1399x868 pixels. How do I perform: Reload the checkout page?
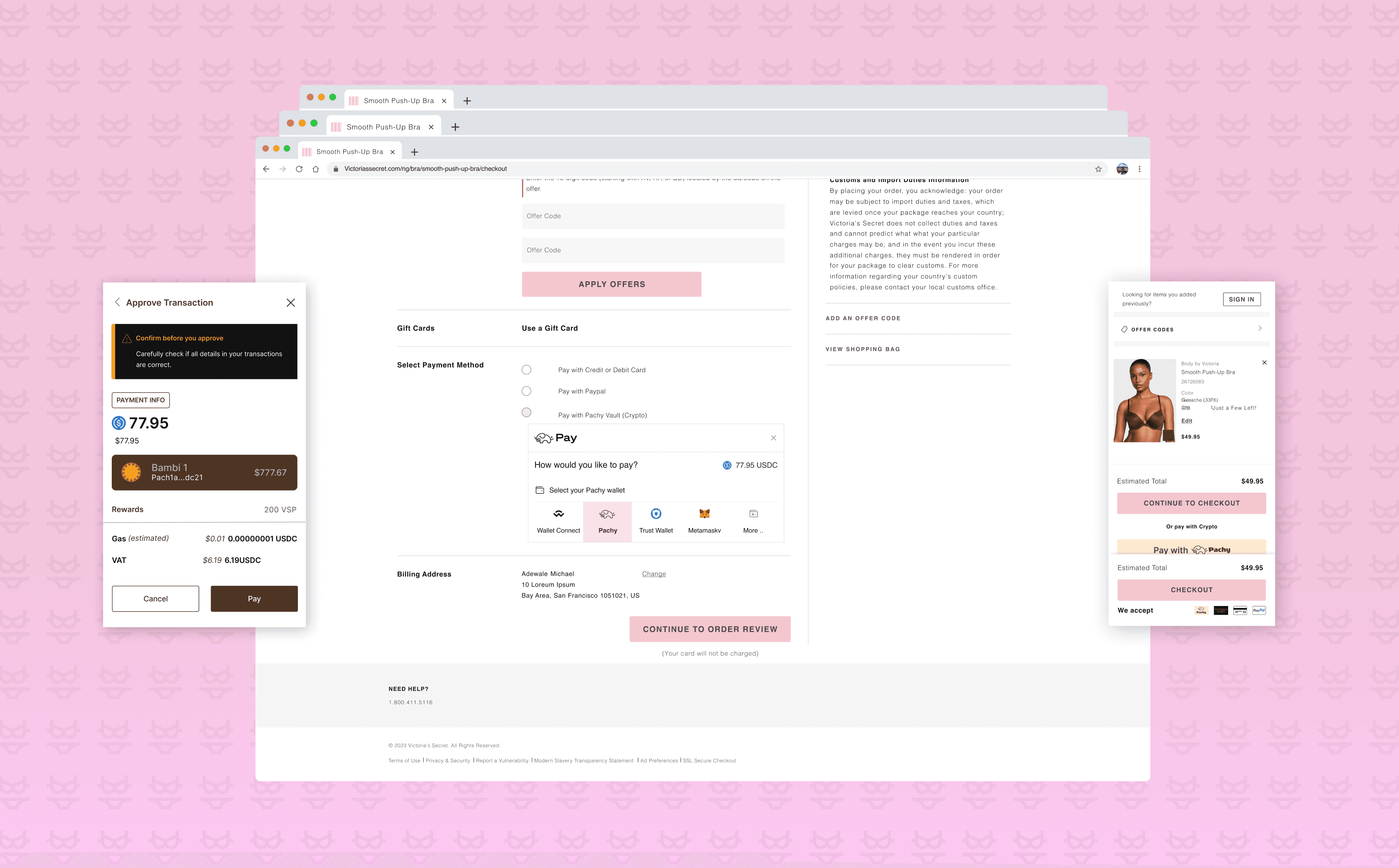[299, 169]
